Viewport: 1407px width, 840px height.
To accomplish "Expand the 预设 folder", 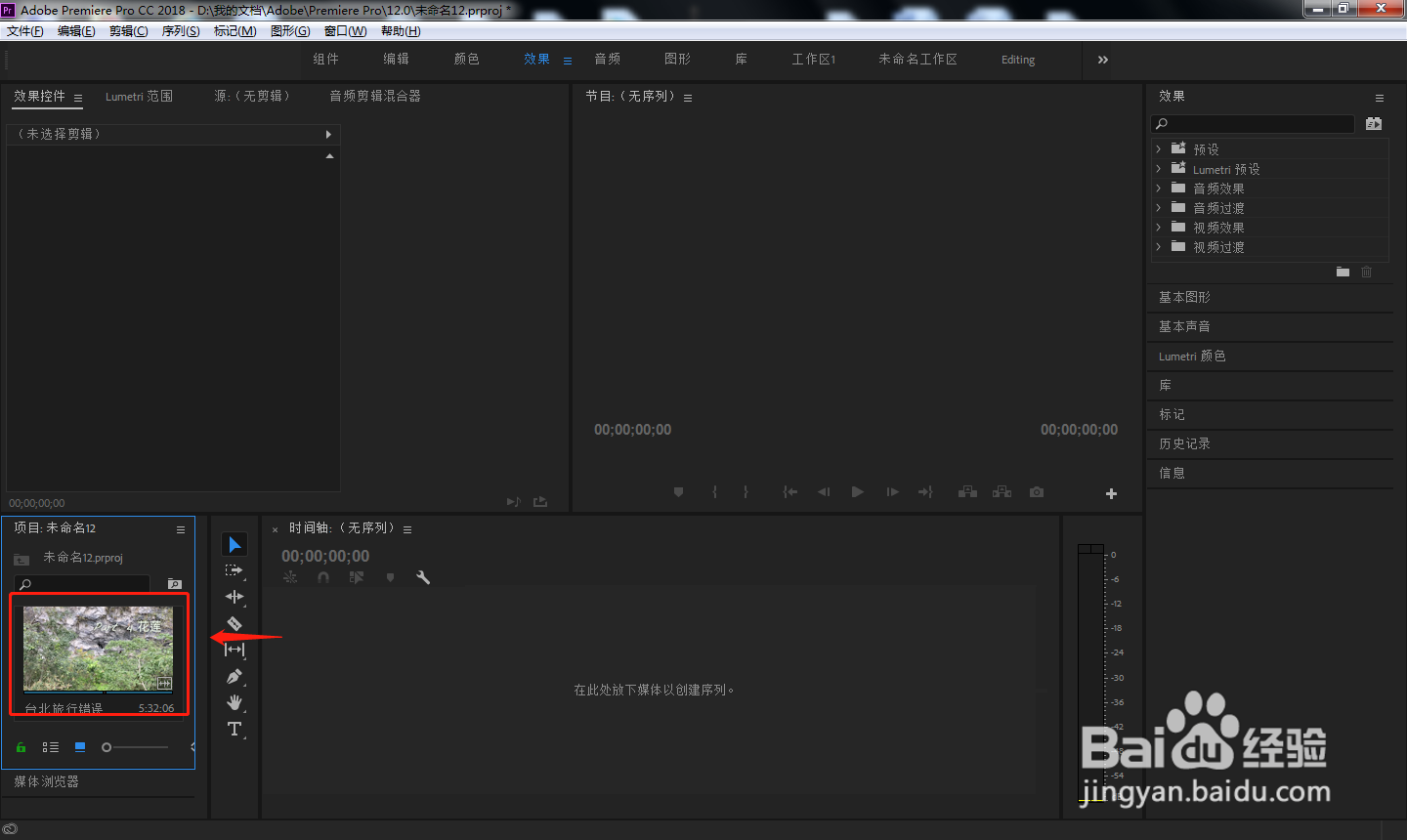I will (x=1159, y=148).
